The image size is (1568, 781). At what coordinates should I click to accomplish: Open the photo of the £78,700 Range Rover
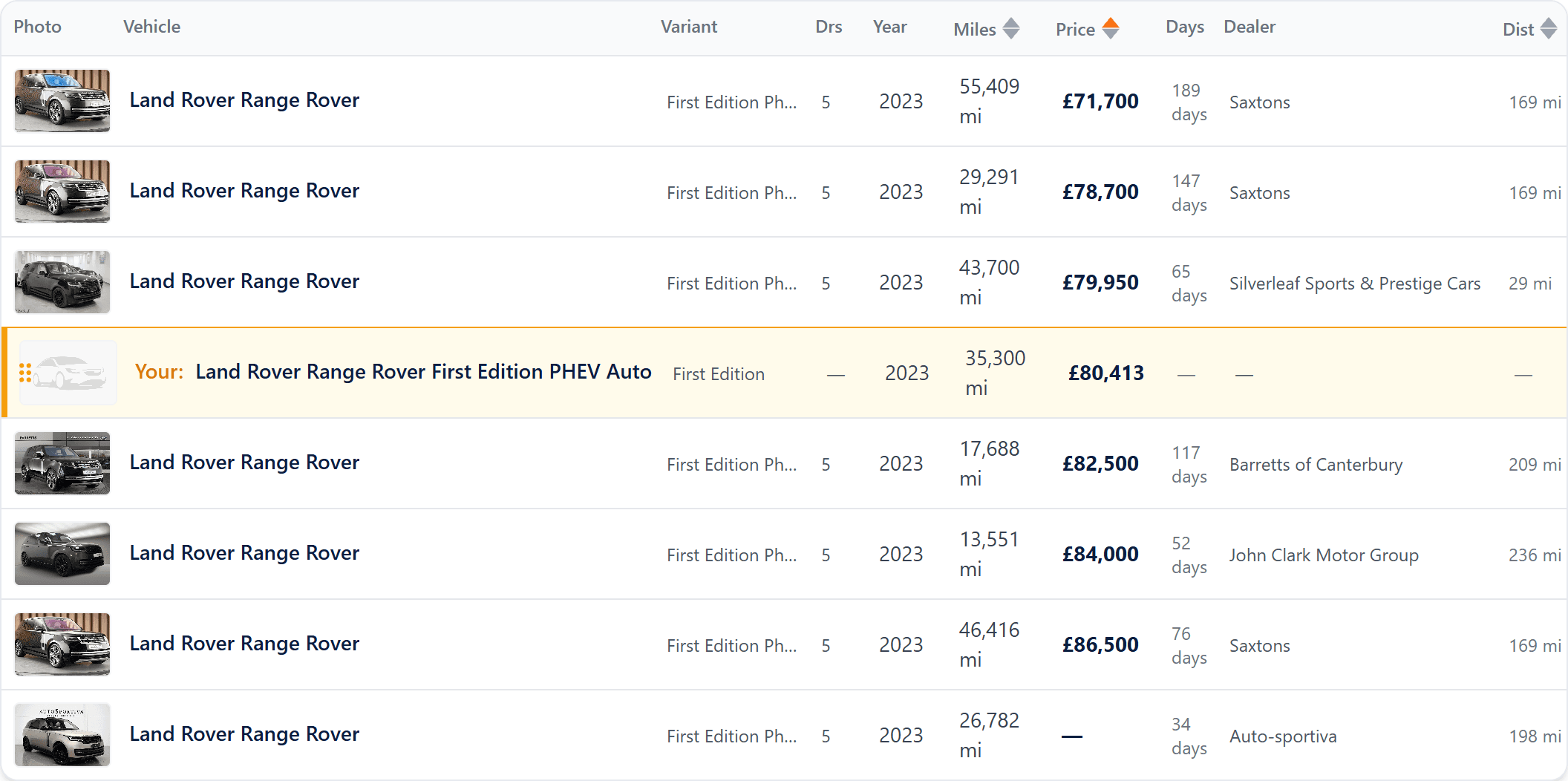tap(62, 192)
